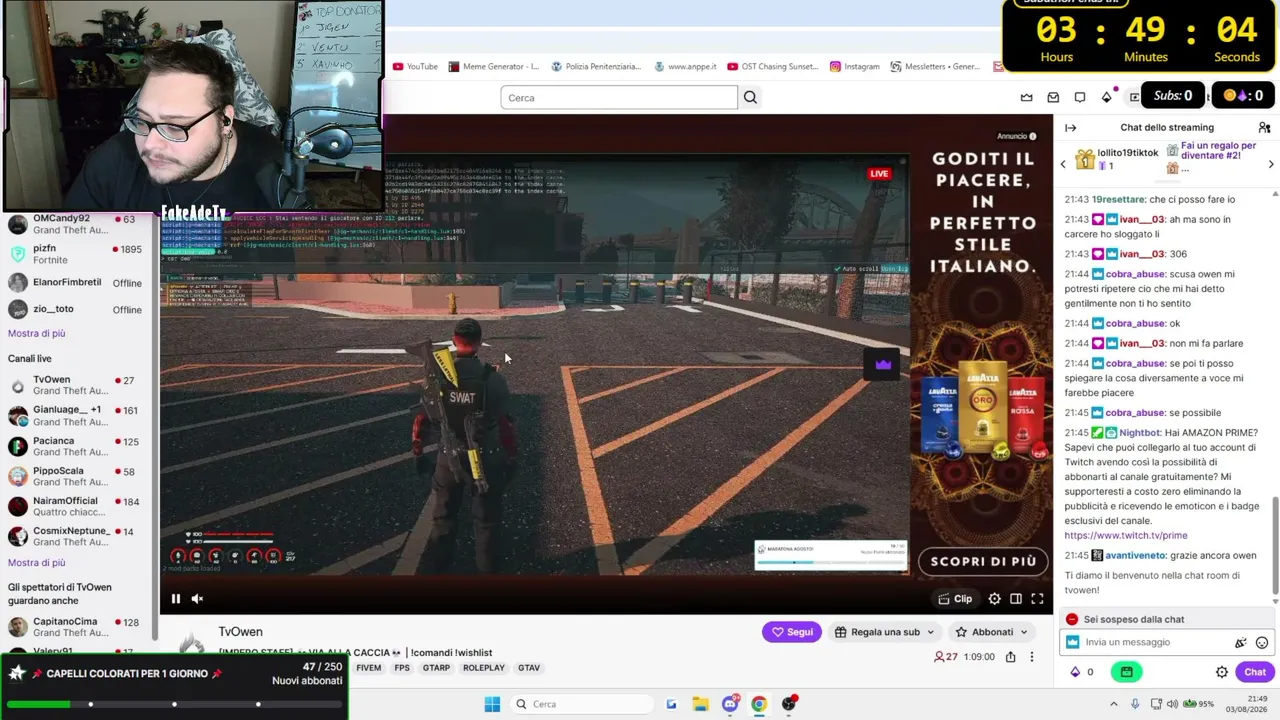Select the FIVEM tag

[368, 668]
